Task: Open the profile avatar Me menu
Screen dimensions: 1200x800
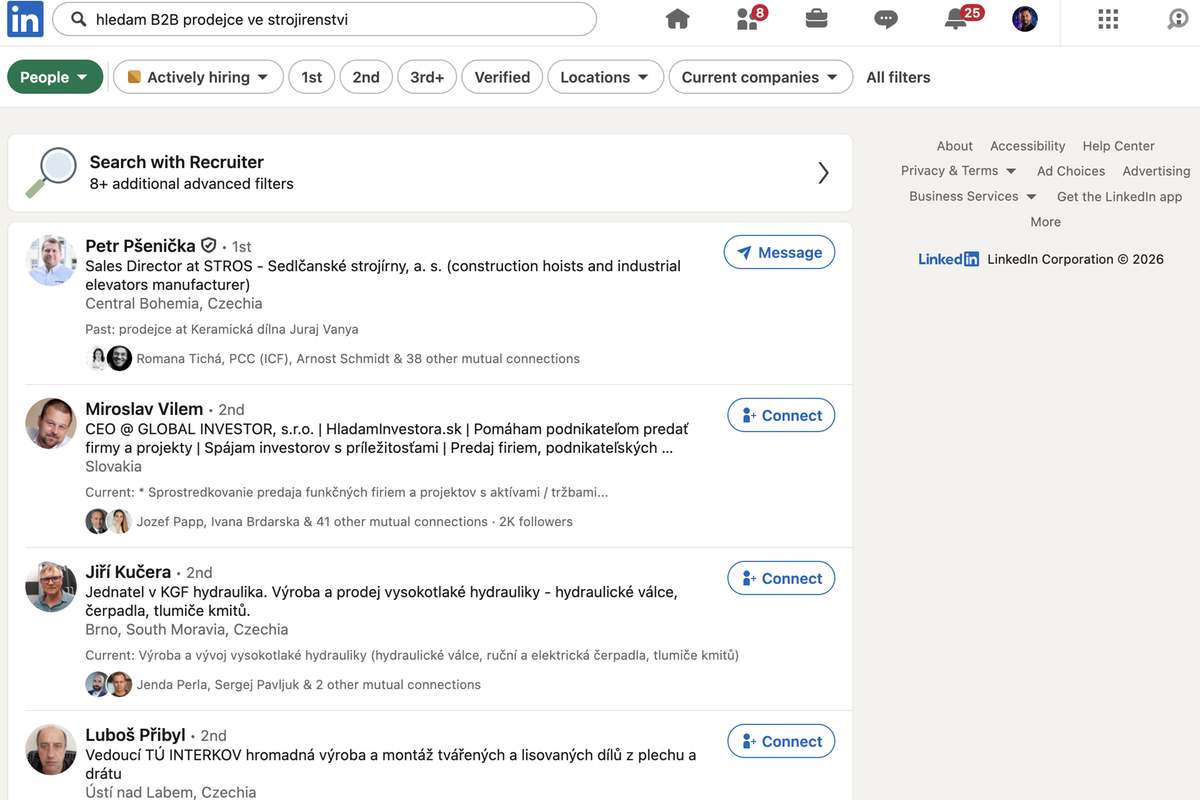Action: (x=1025, y=19)
